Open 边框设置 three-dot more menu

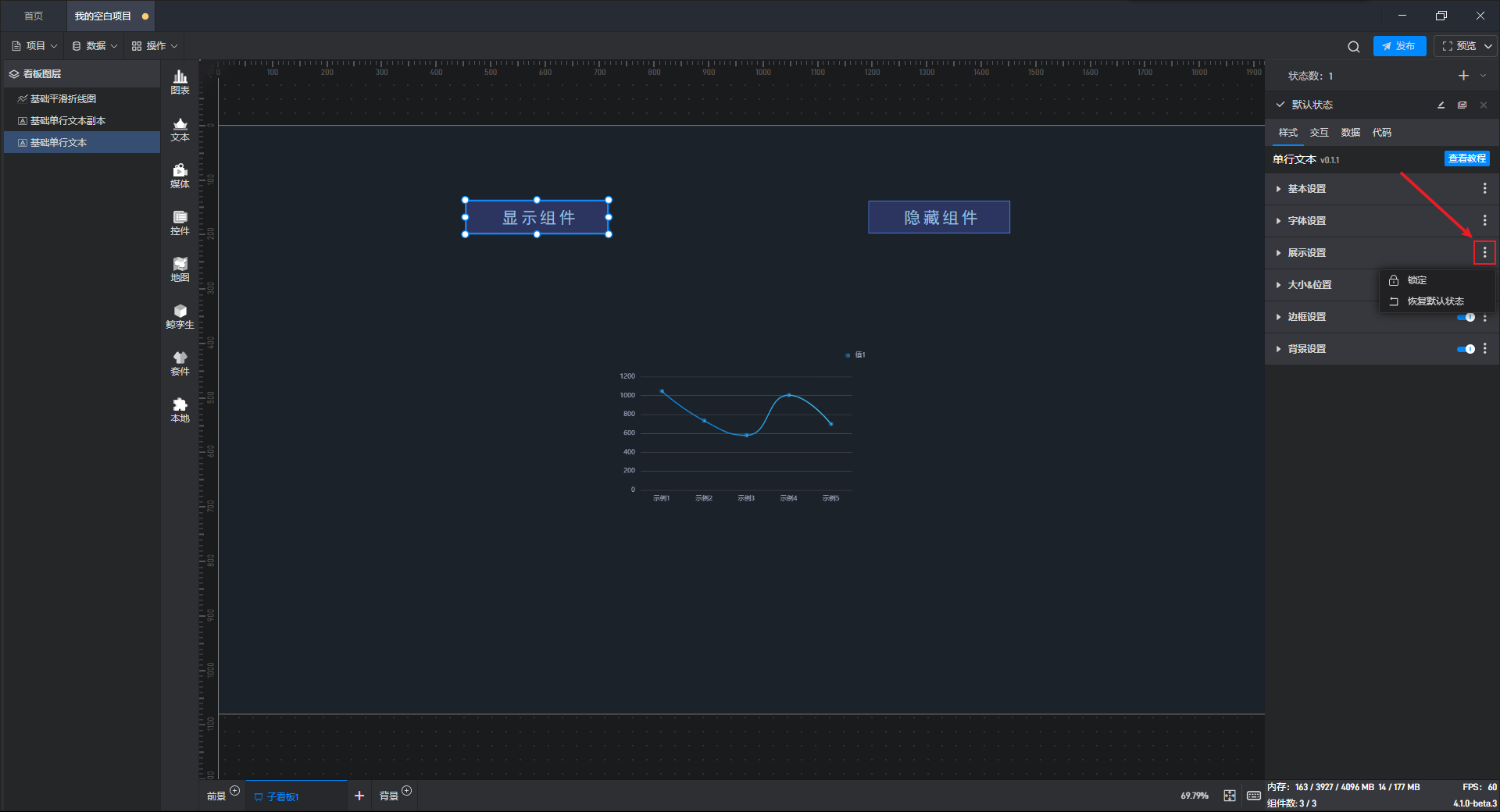pyautogui.click(x=1485, y=317)
